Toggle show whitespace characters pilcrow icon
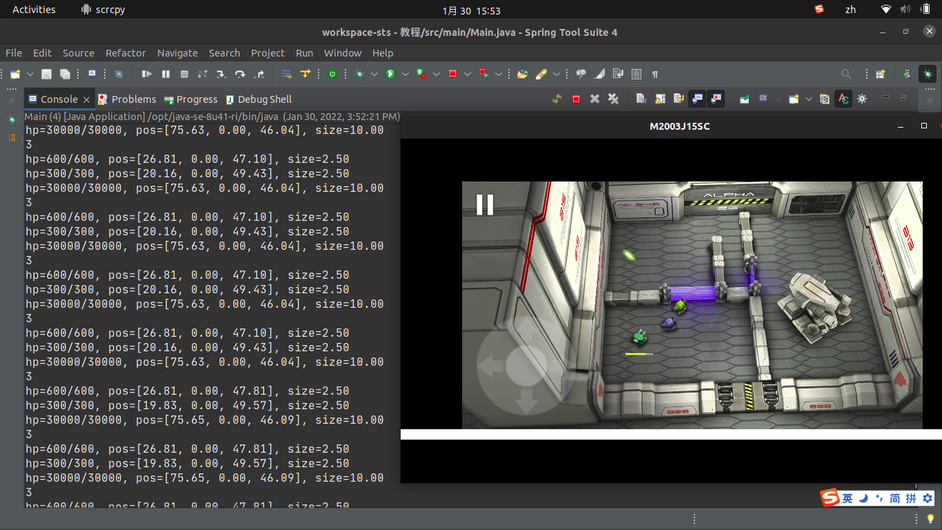The height and width of the screenshot is (530, 942). 655,74
